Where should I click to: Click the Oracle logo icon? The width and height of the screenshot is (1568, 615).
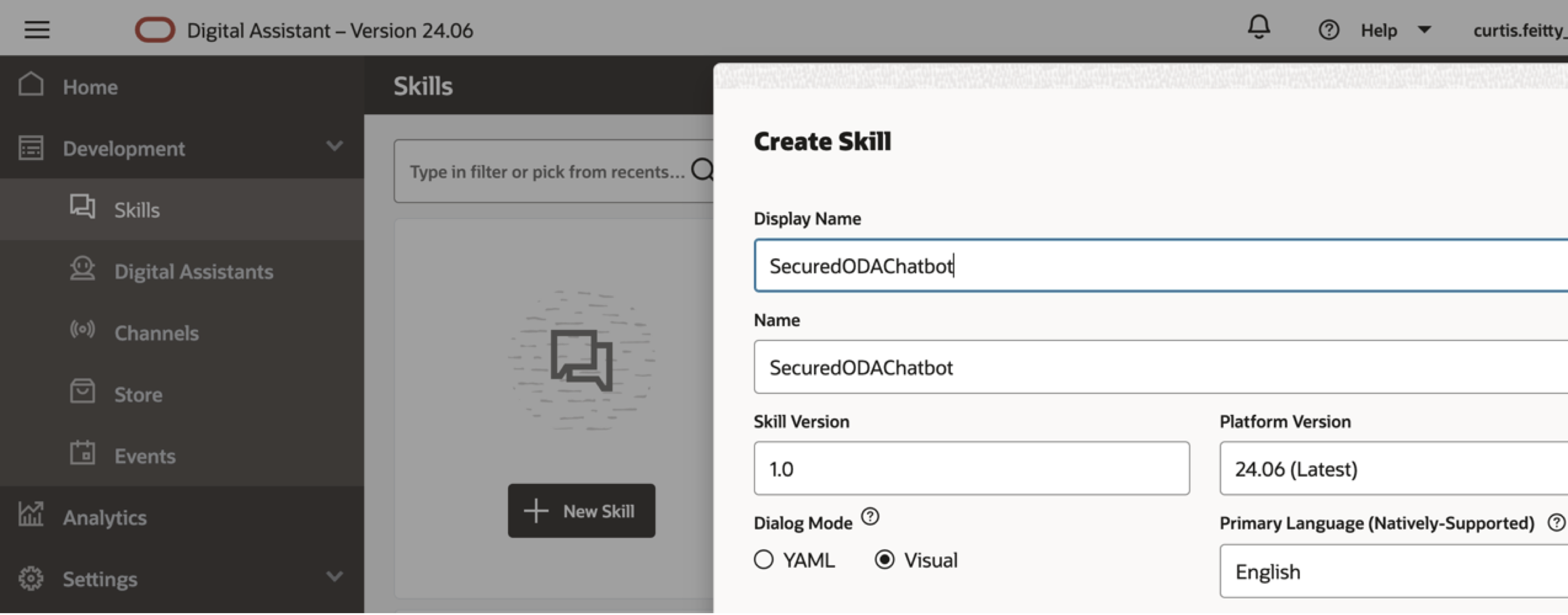pyautogui.click(x=155, y=30)
